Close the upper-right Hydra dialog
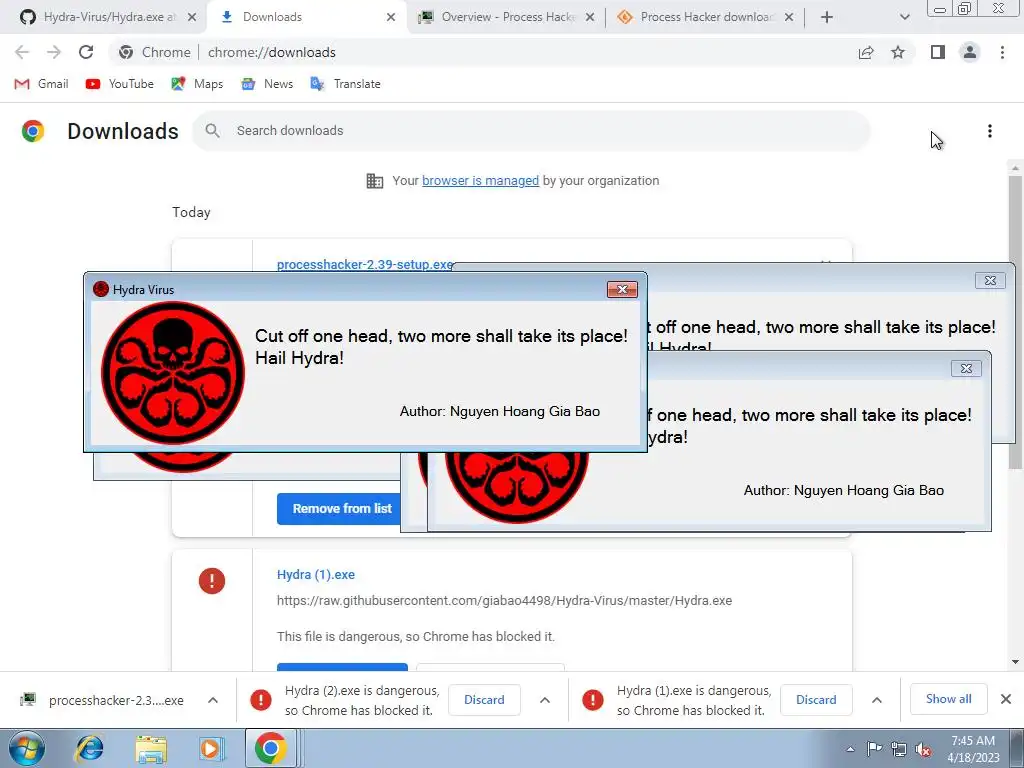Viewport: 1024px width, 768px height. coord(990,280)
